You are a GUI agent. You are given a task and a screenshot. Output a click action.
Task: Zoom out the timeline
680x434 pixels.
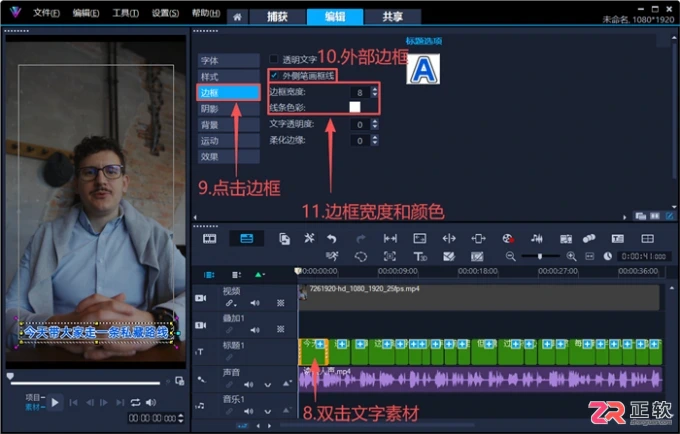510,257
